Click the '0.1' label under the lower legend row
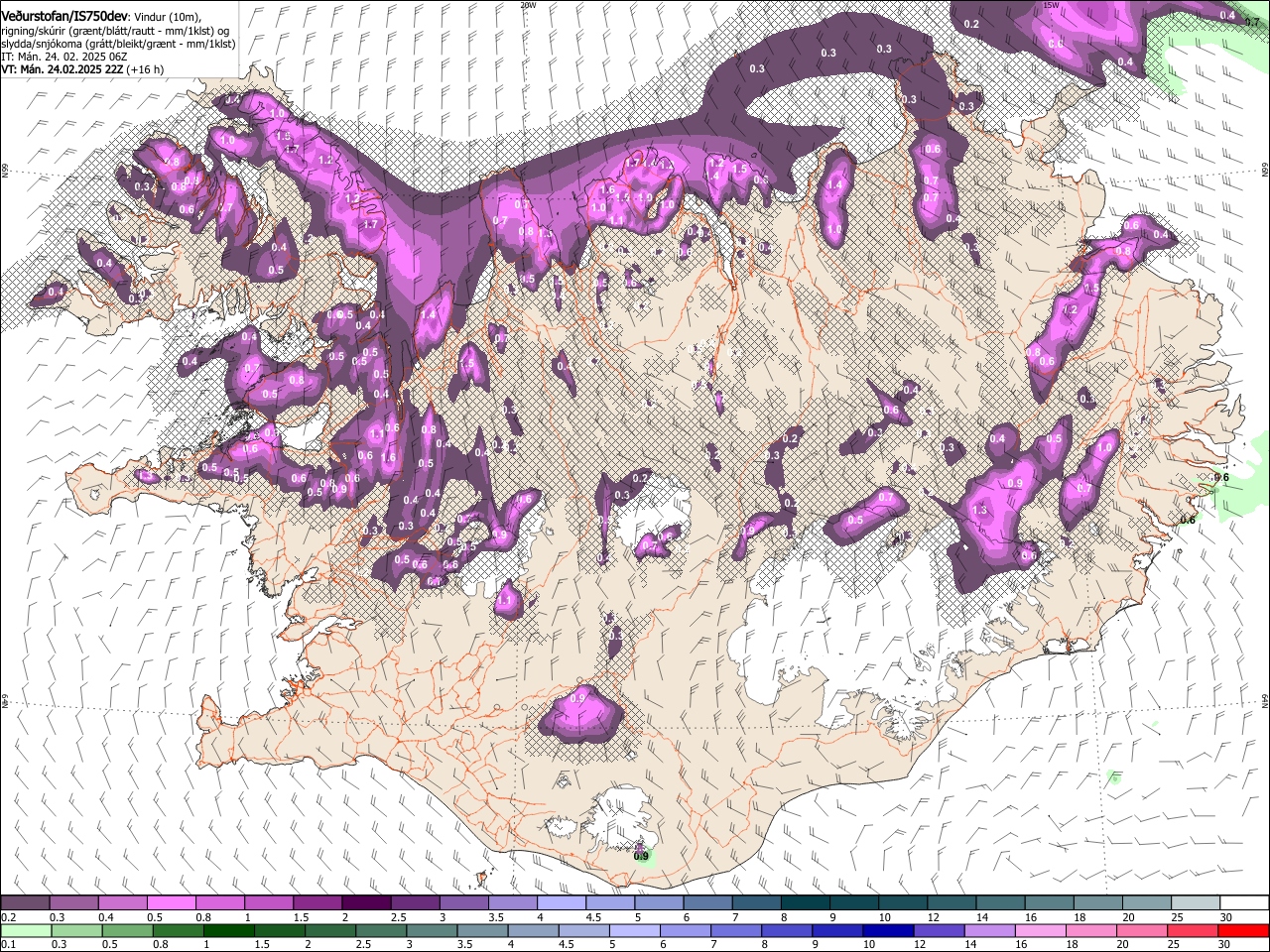Screen dimensions: 1270x952 (x=8, y=945)
